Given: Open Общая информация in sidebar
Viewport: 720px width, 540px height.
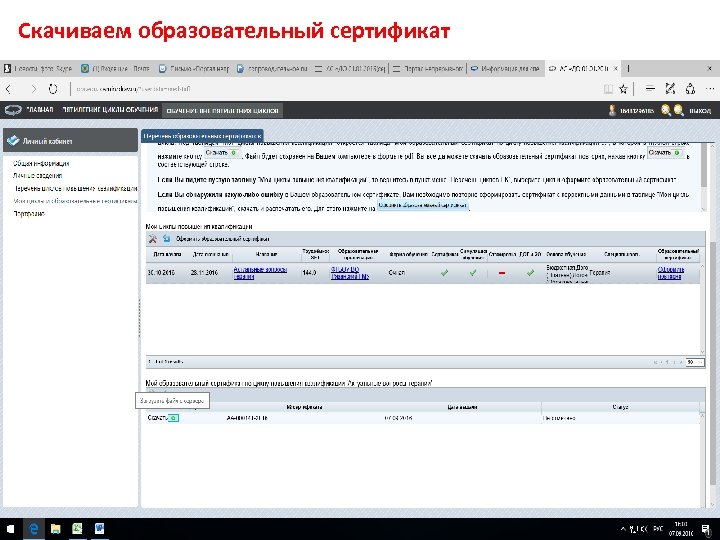Looking at the screenshot, I should click(41, 163).
